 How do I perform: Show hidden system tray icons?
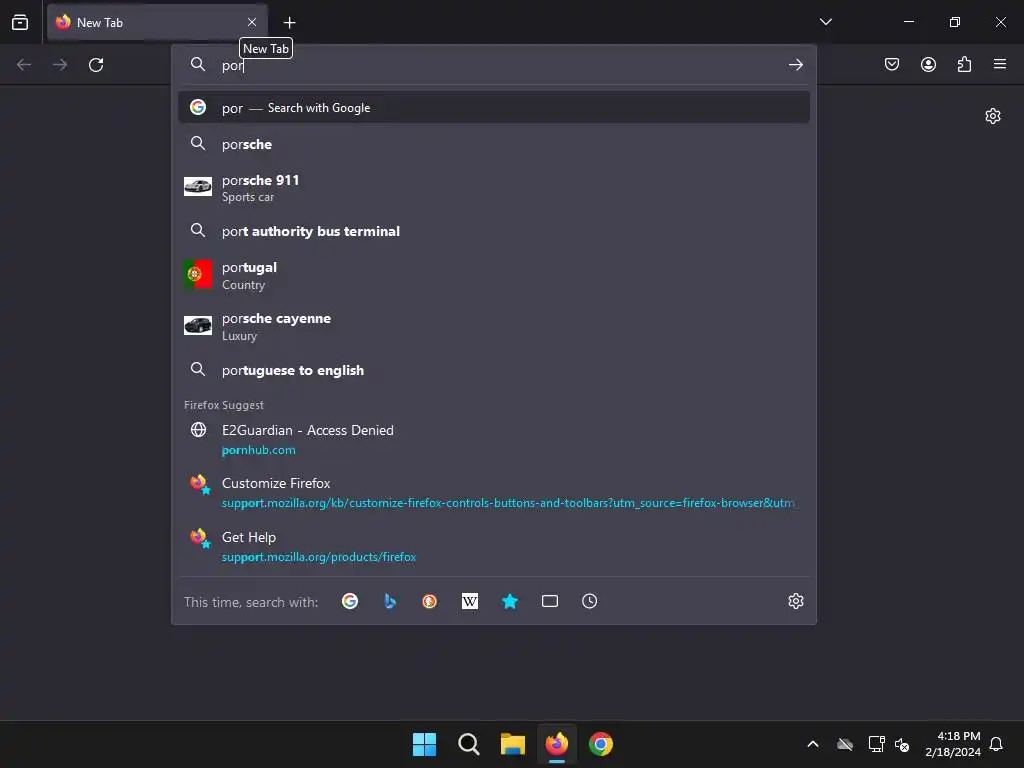point(813,744)
